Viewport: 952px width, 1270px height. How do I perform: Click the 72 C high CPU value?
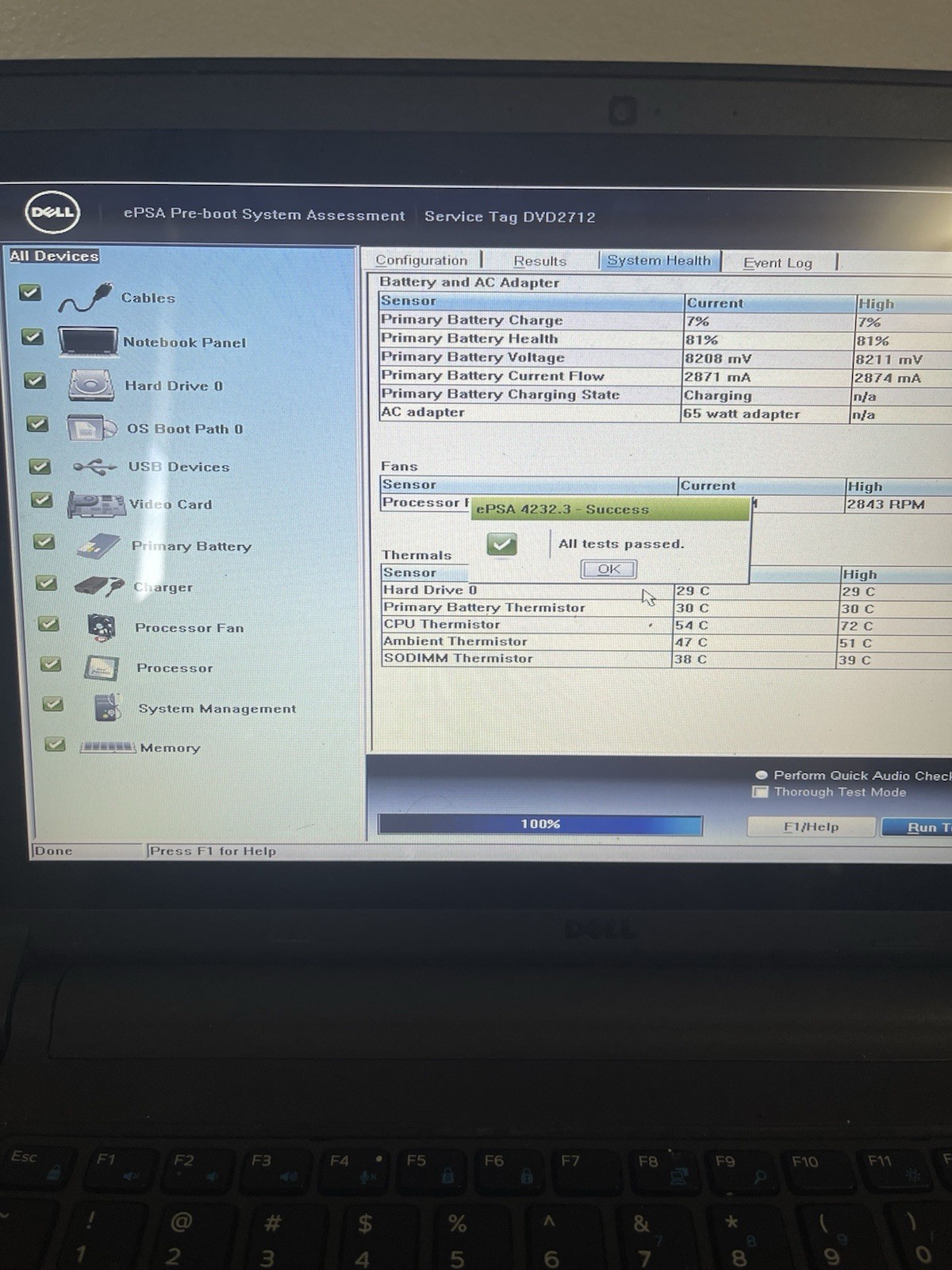[855, 626]
